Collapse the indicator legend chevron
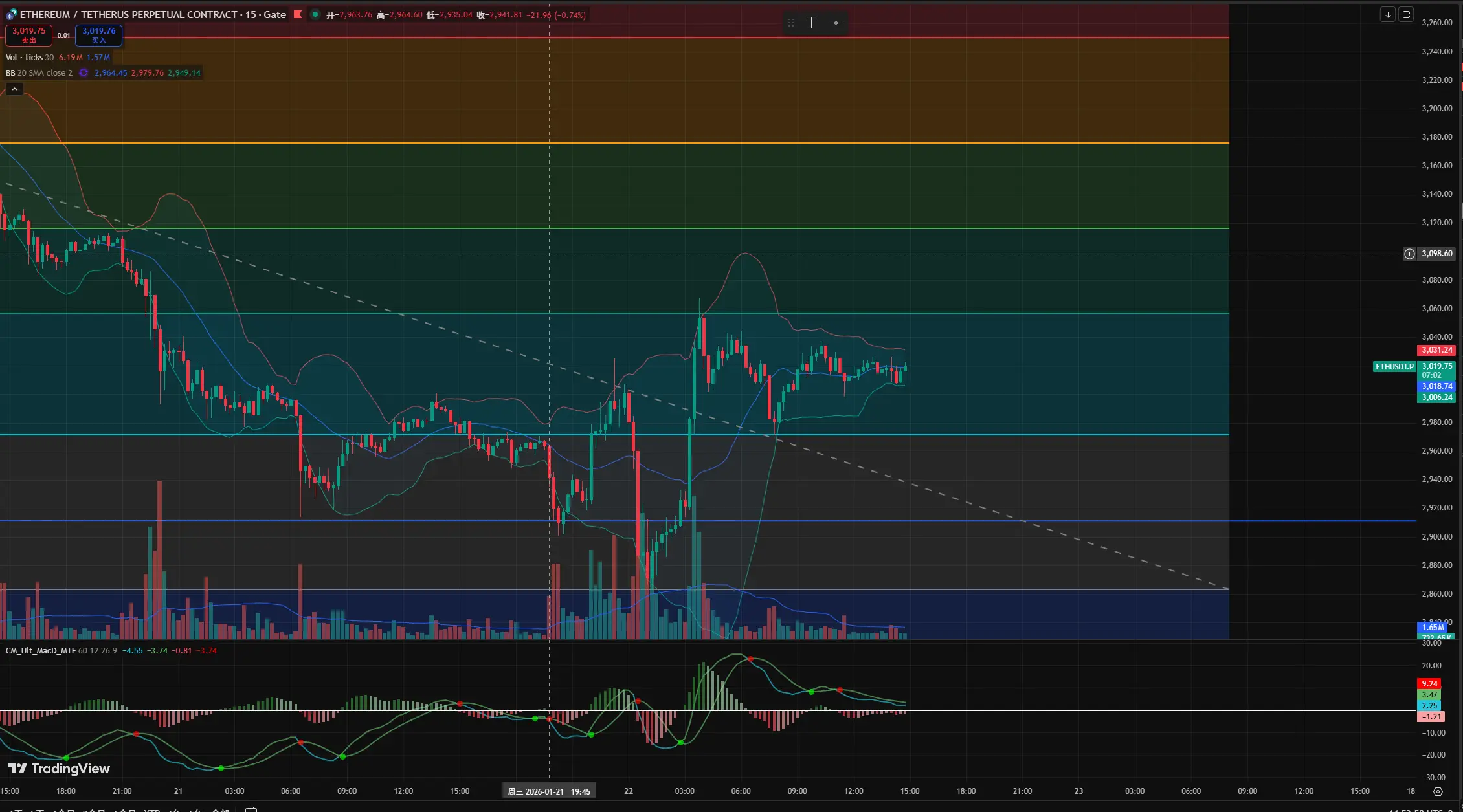The height and width of the screenshot is (812, 1463). (x=14, y=89)
